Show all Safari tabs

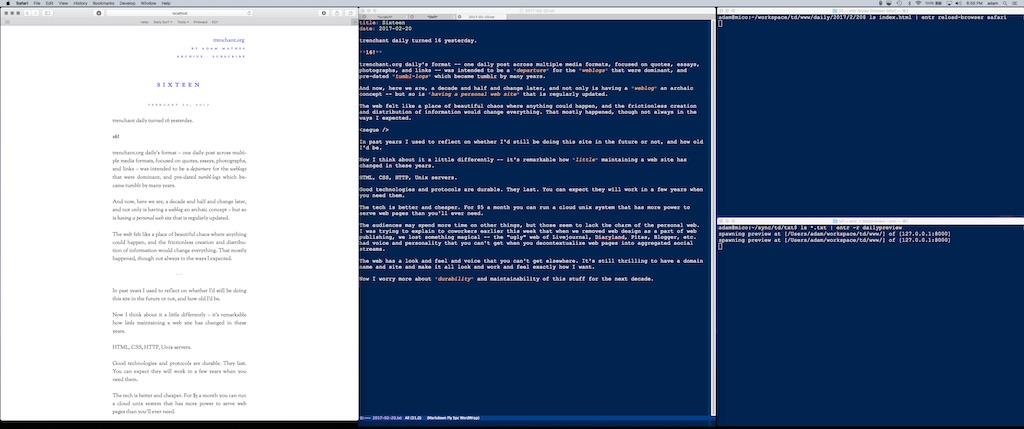(x=351, y=13)
